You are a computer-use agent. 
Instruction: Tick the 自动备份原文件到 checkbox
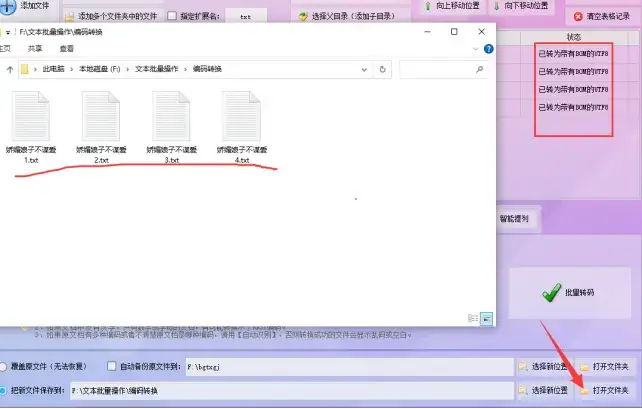(x=112, y=367)
